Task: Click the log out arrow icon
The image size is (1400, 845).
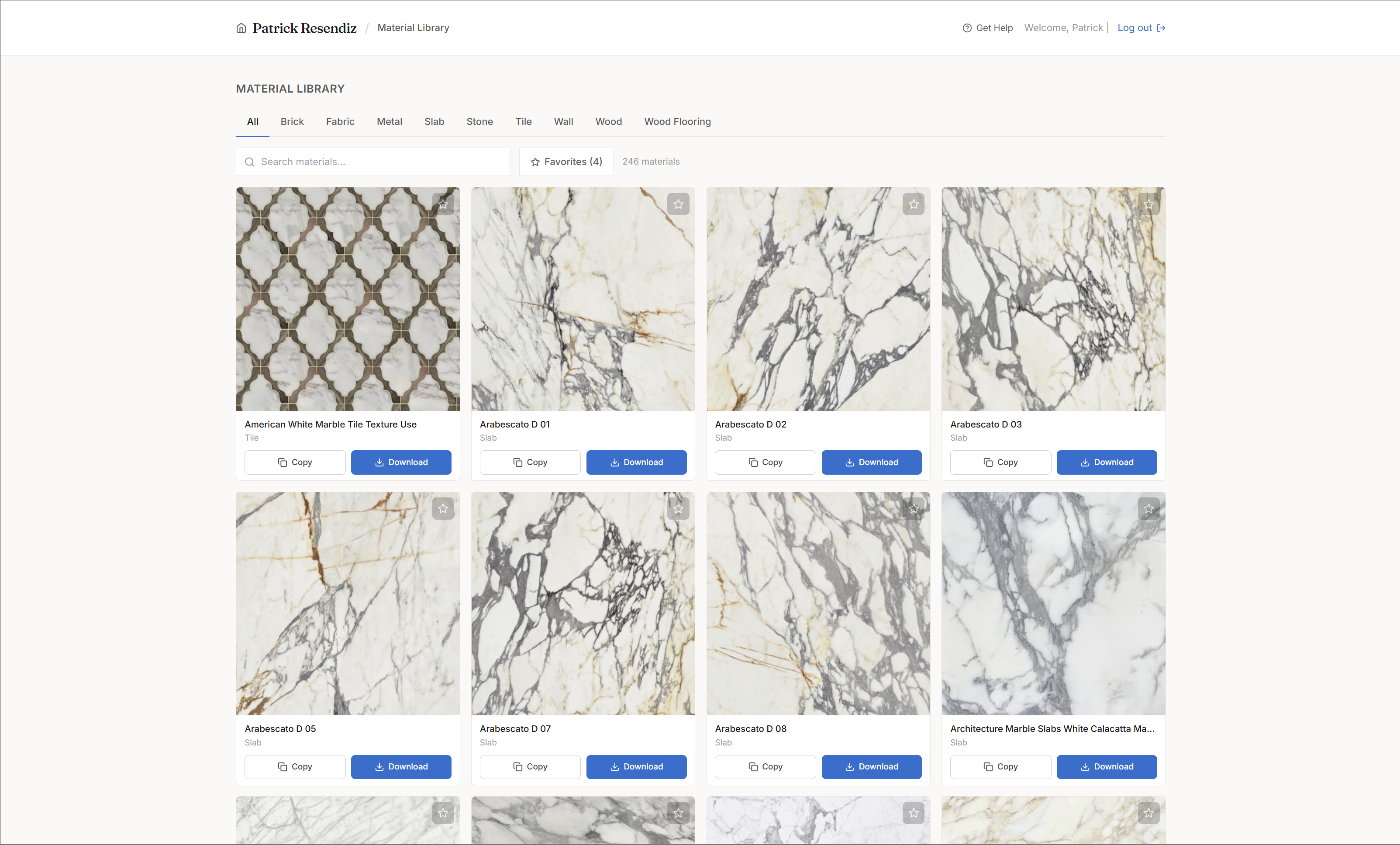Action: click(x=1162, y=27)
